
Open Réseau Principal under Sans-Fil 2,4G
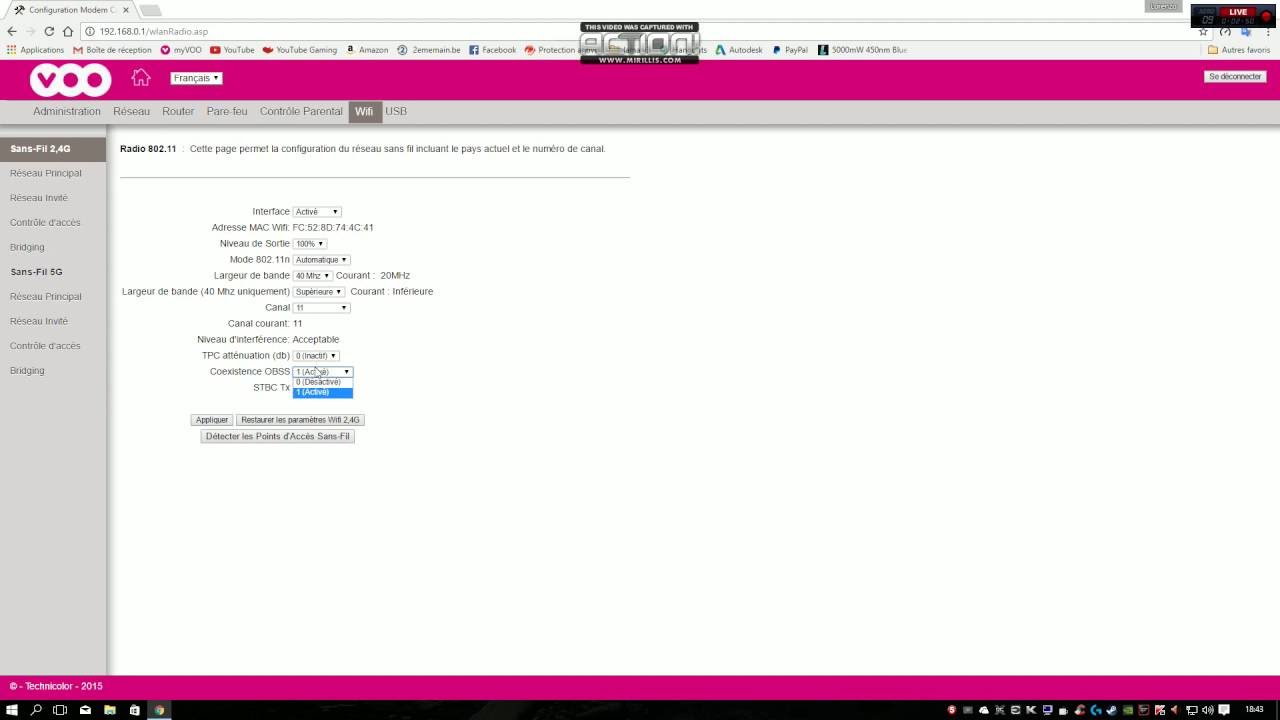[x=46, y=174]
